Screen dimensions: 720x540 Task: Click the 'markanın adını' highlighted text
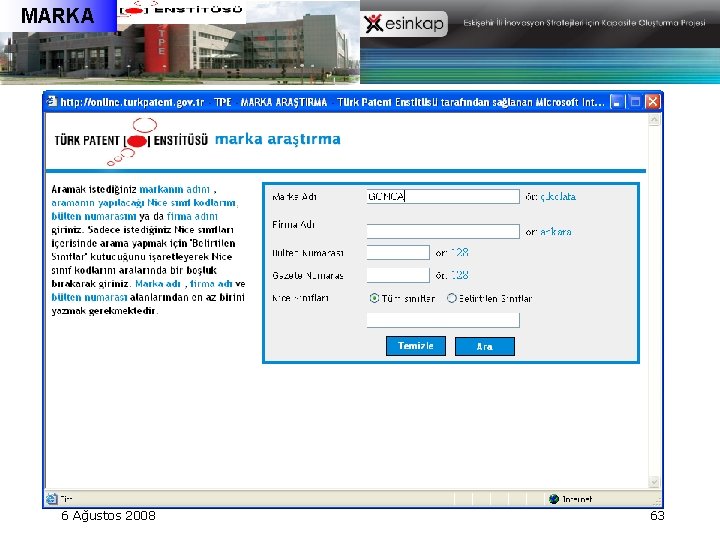[174, 189]
